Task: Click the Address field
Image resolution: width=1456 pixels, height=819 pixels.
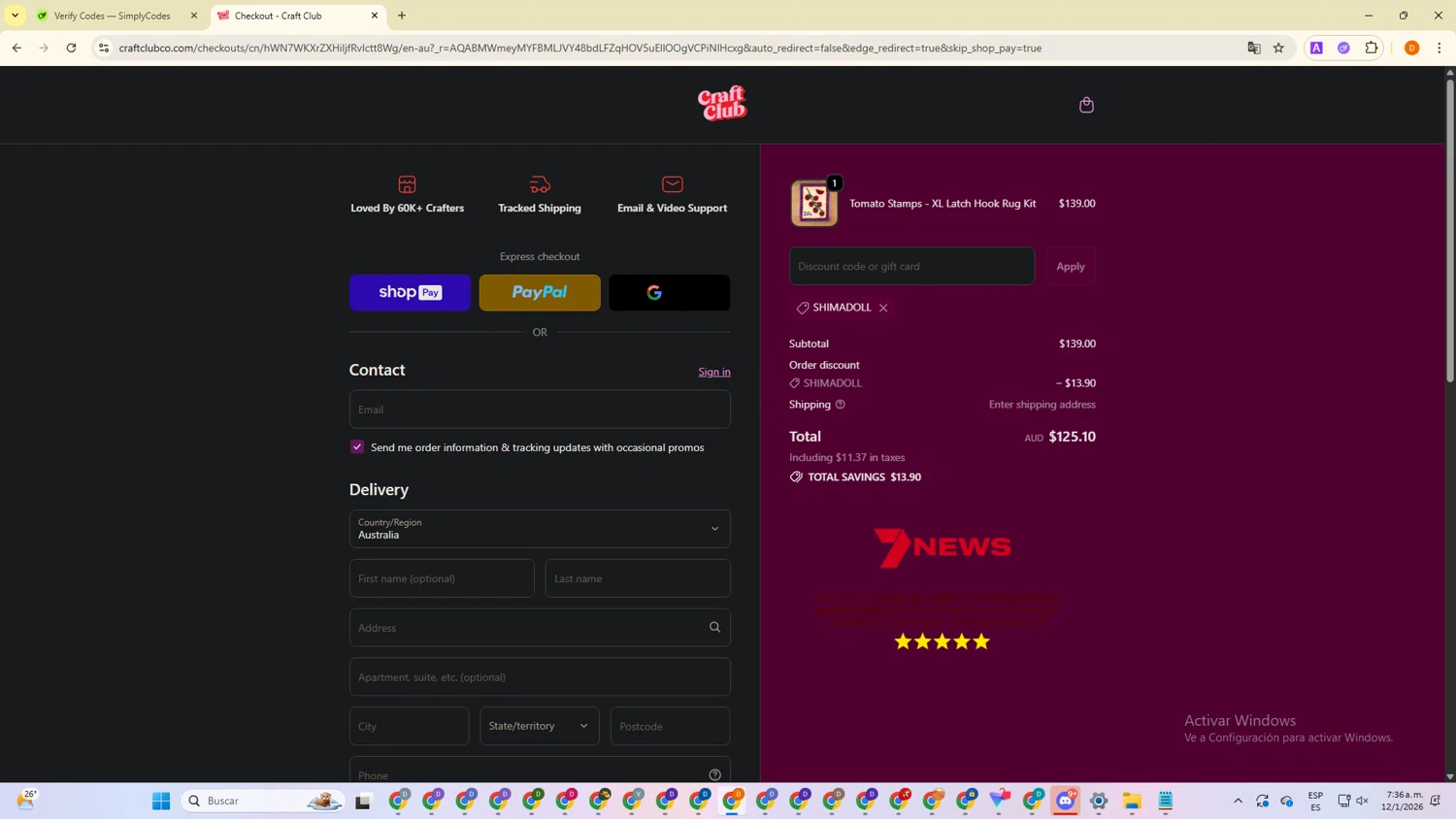Action: point(540,628)
